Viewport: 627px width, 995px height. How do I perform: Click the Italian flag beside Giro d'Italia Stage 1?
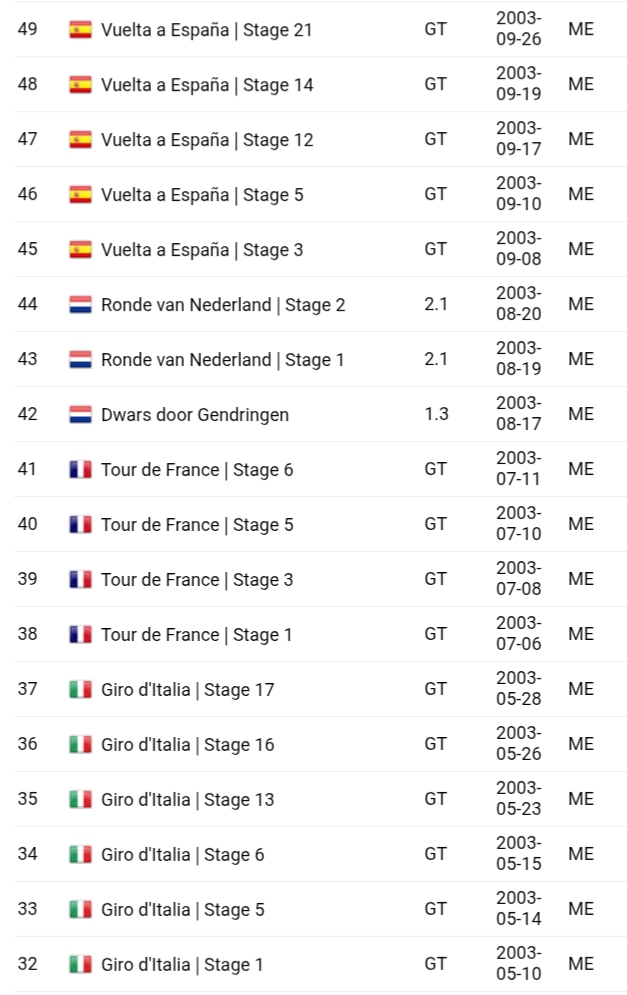[x=80, y=964]
